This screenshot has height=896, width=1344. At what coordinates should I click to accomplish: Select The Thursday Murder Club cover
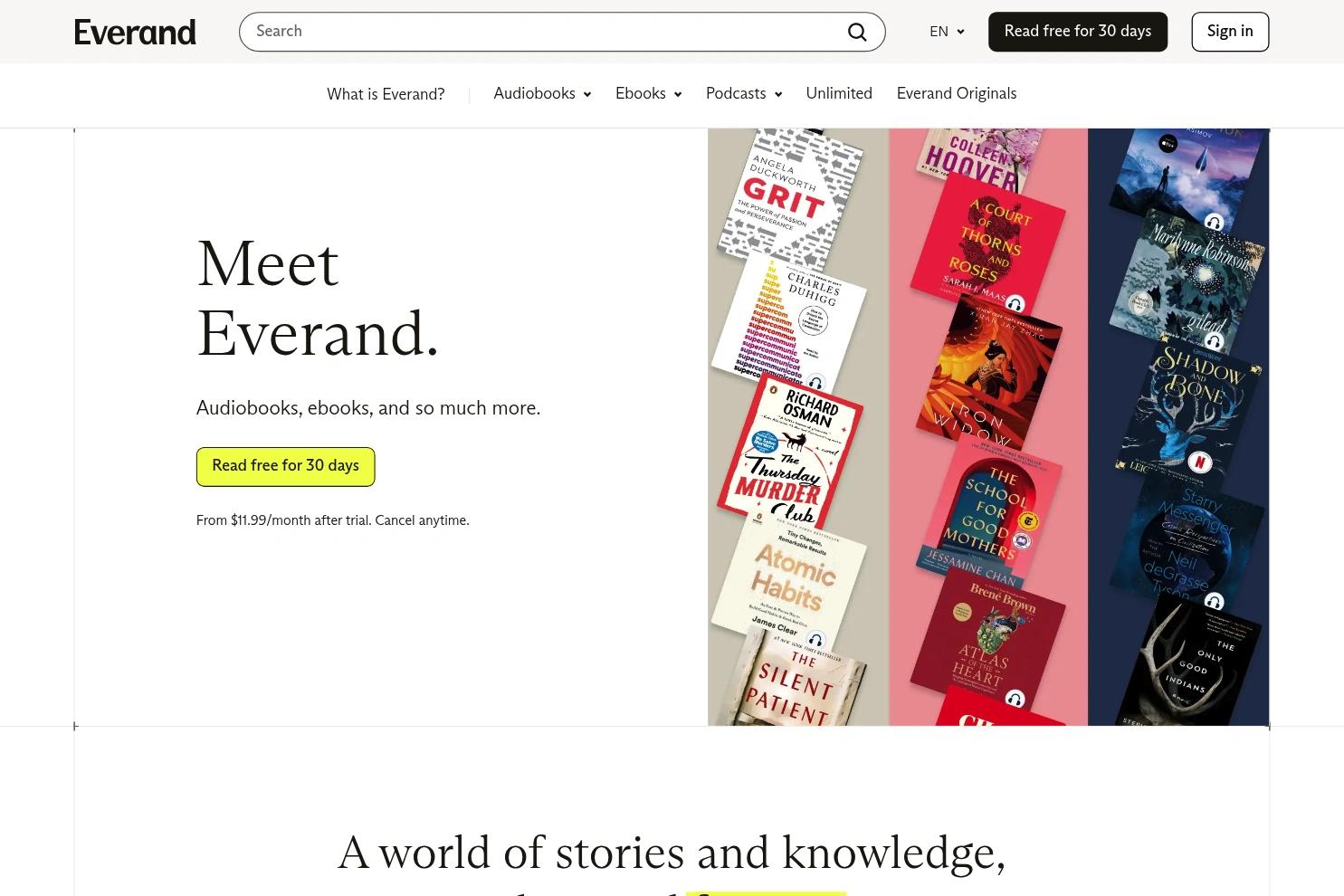(x=789, y=453)
